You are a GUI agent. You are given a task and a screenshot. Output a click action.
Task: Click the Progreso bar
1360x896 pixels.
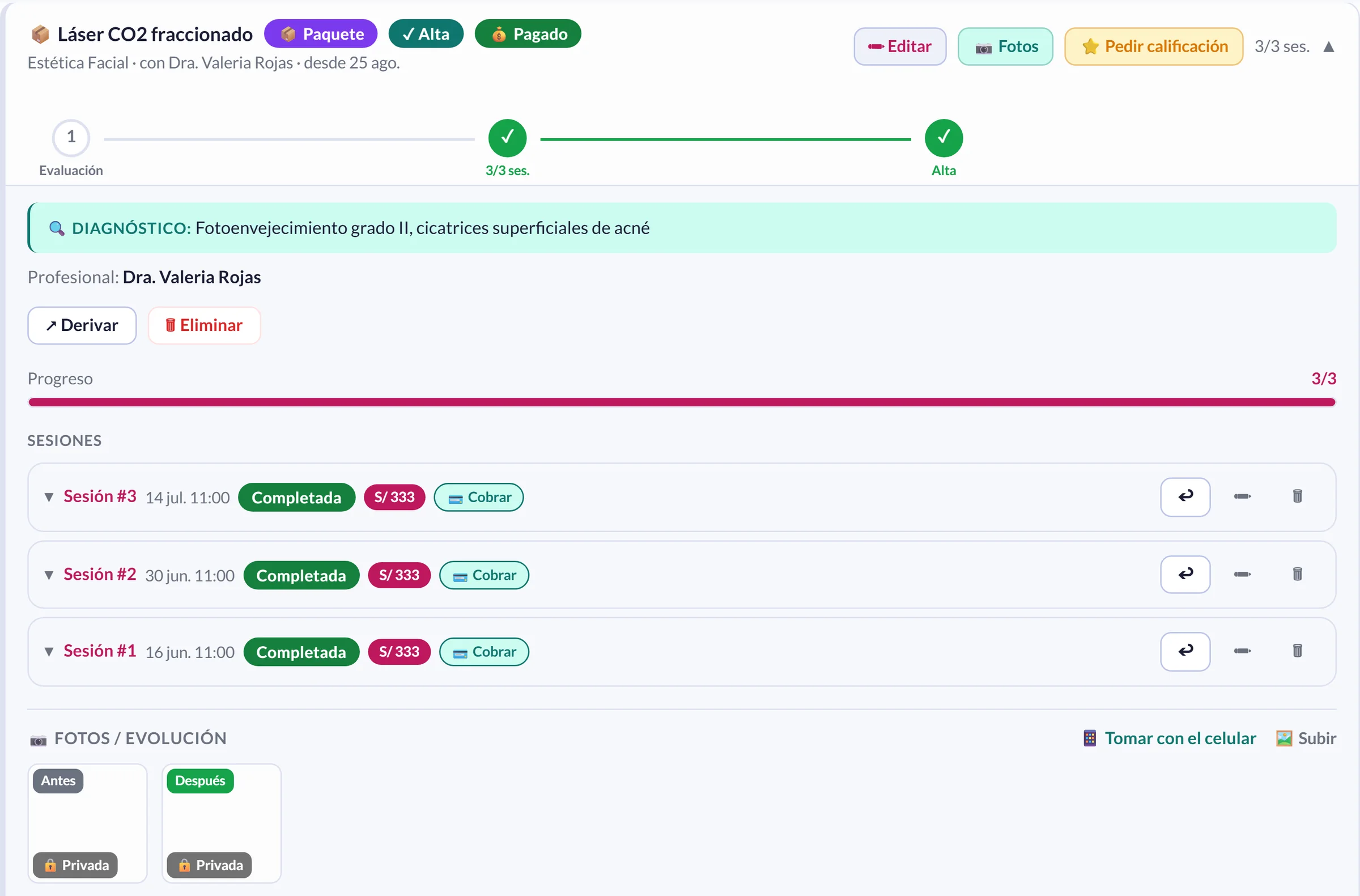(681, 402)
